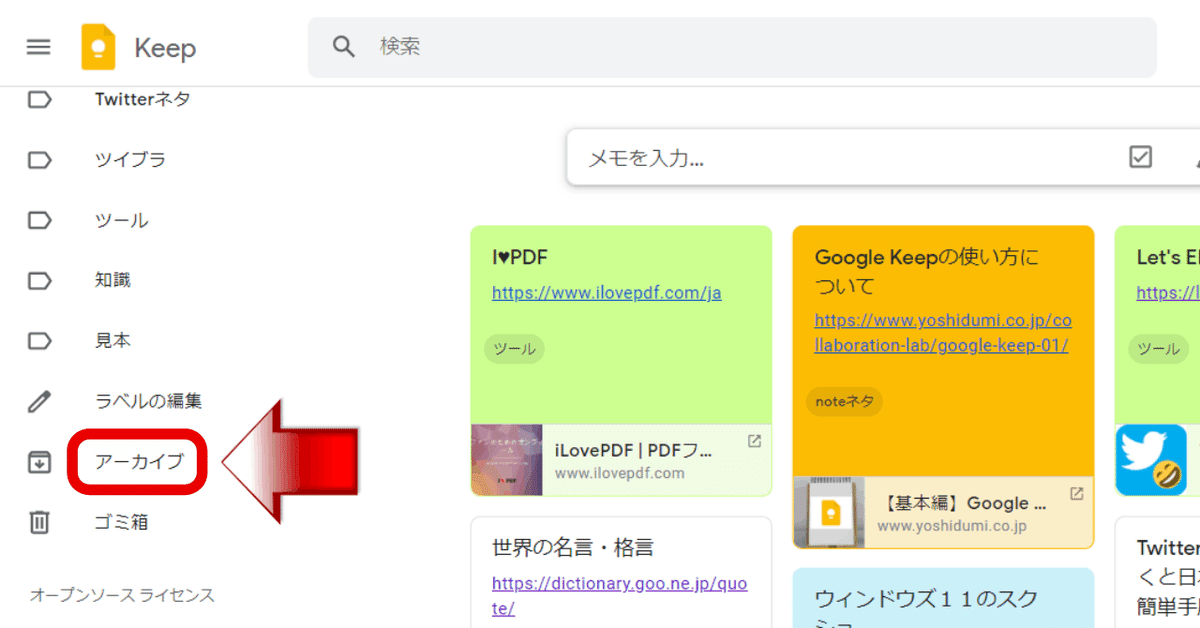Select the ツール label icon in sidebar
Viewport: 1200px width, 628px height.
coord(39,220)
